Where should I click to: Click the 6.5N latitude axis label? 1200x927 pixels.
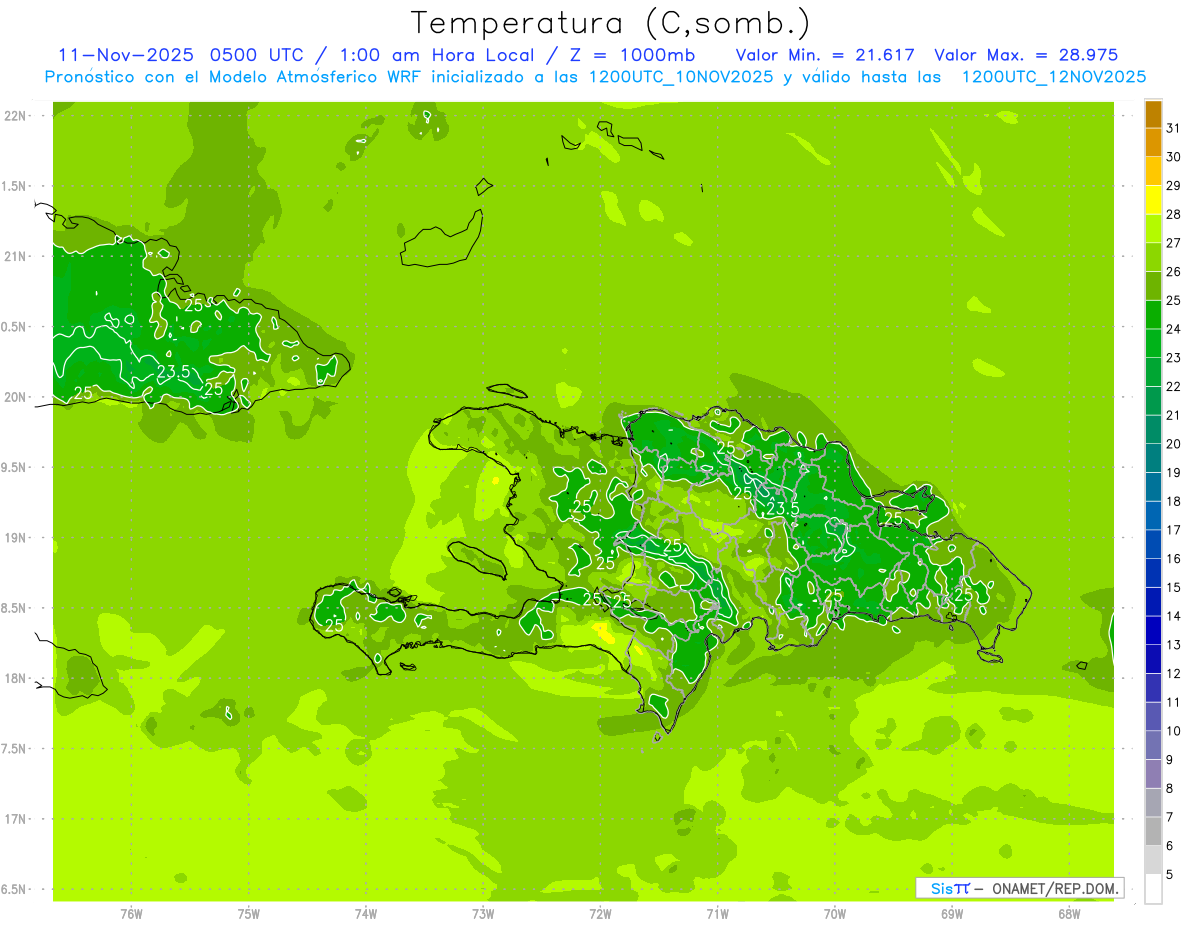pos(14,889)
